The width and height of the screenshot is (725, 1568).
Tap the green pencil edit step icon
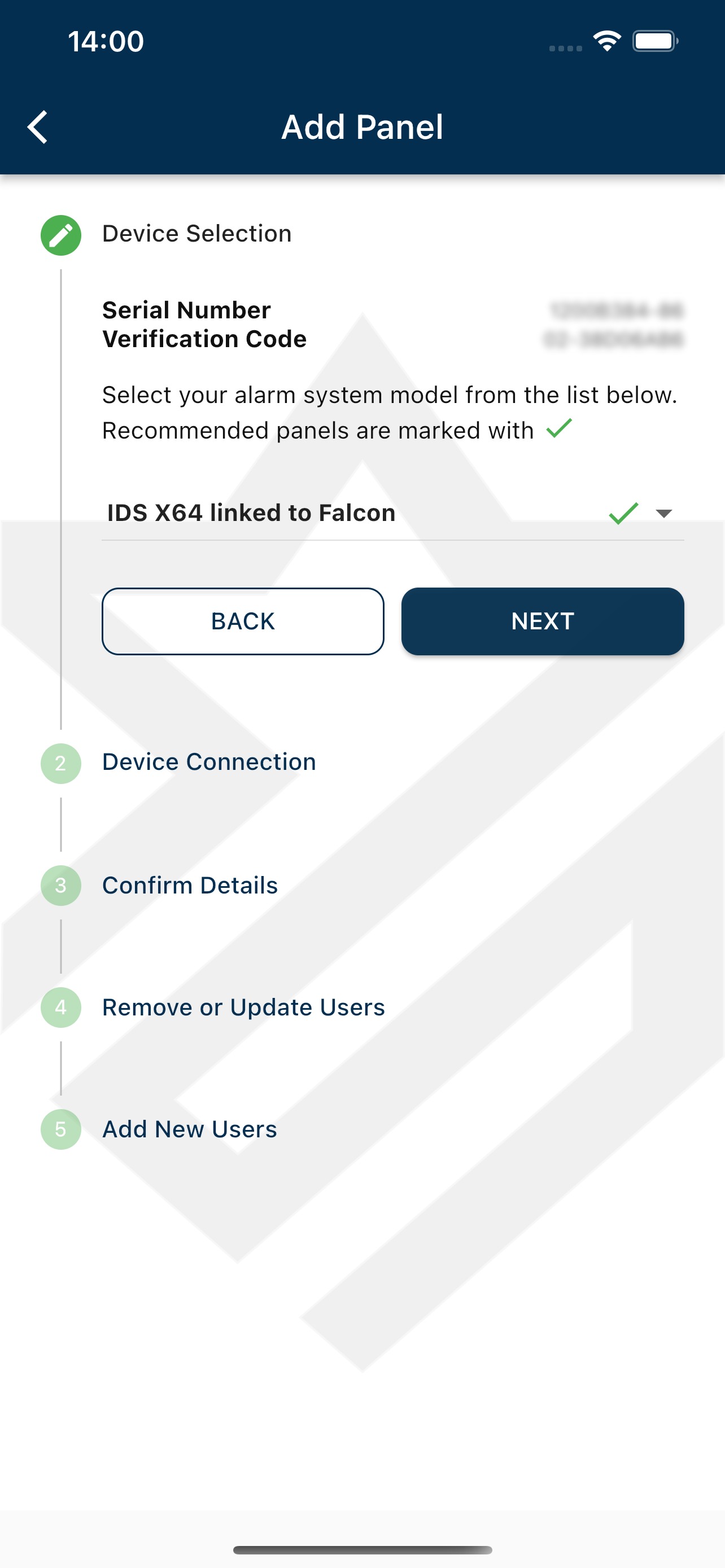[61, 235]
